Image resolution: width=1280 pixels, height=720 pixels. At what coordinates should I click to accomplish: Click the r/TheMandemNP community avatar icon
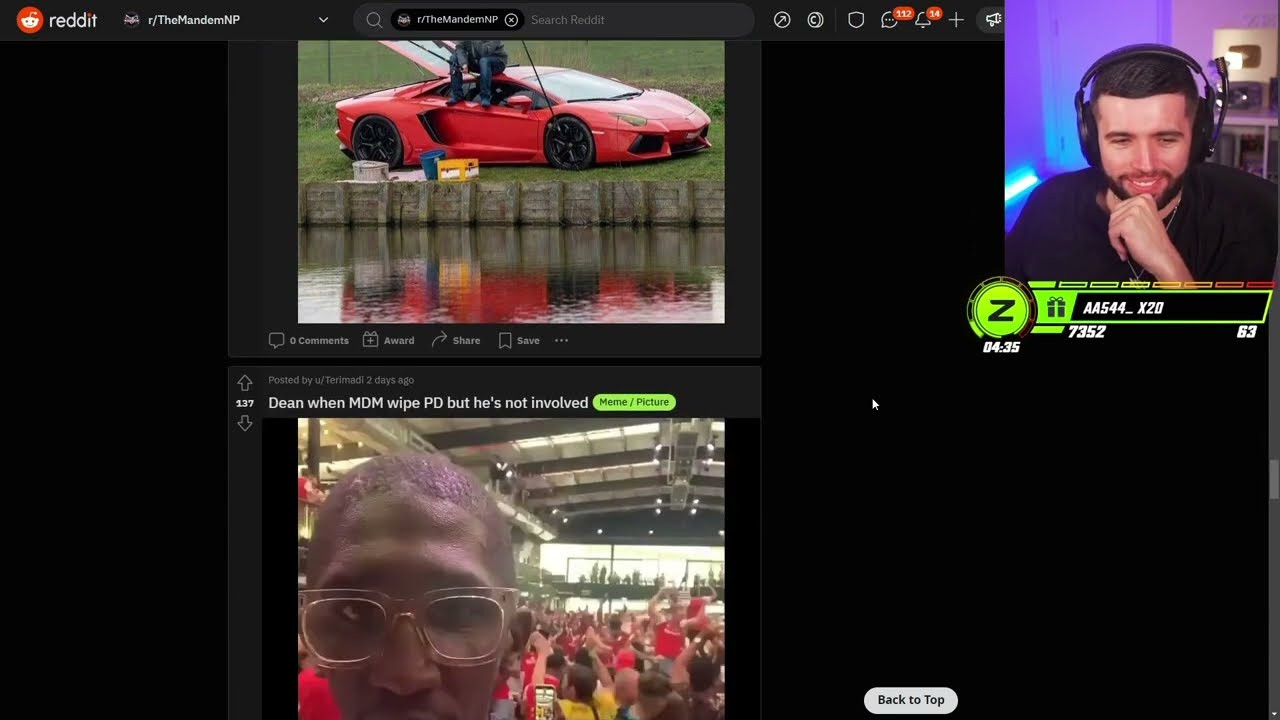tap(132, 20)
